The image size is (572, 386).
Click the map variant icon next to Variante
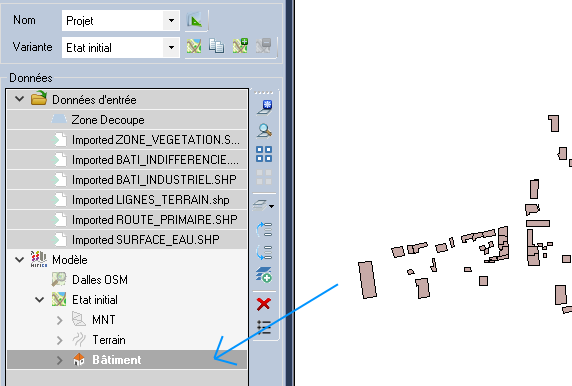point(194,46)
